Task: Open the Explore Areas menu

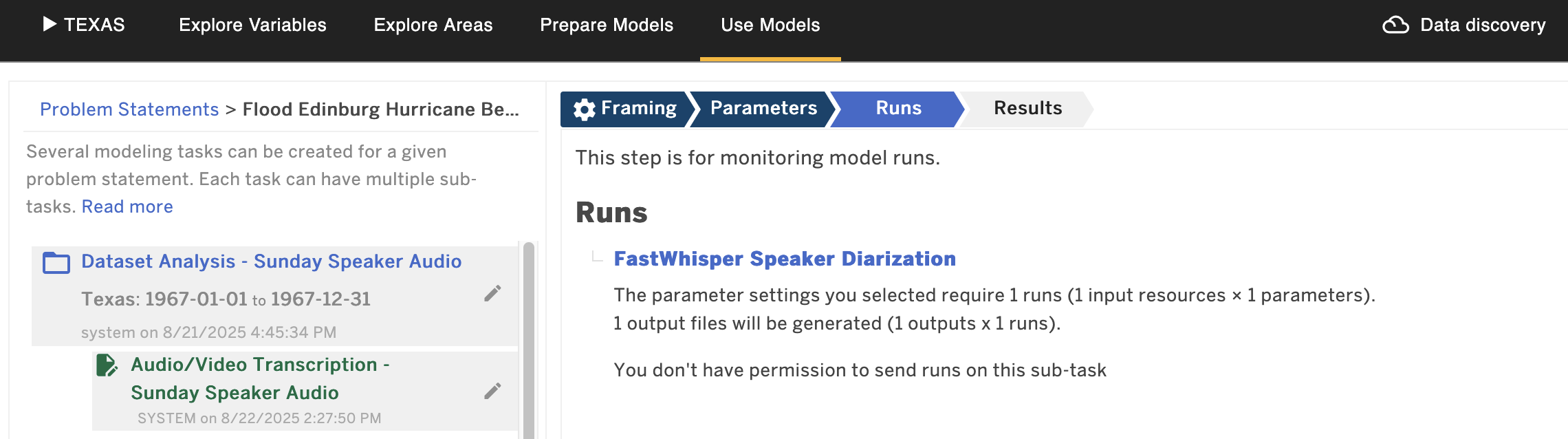Action: coord(433,25)
